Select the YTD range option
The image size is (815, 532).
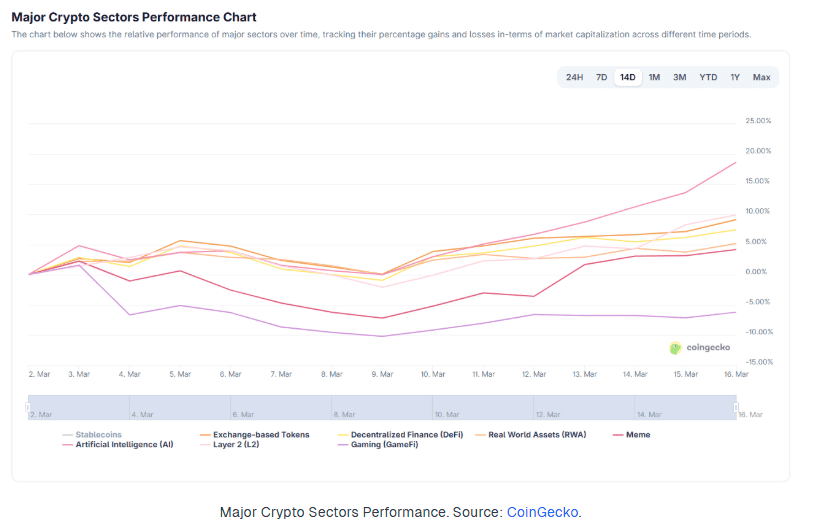708,77
